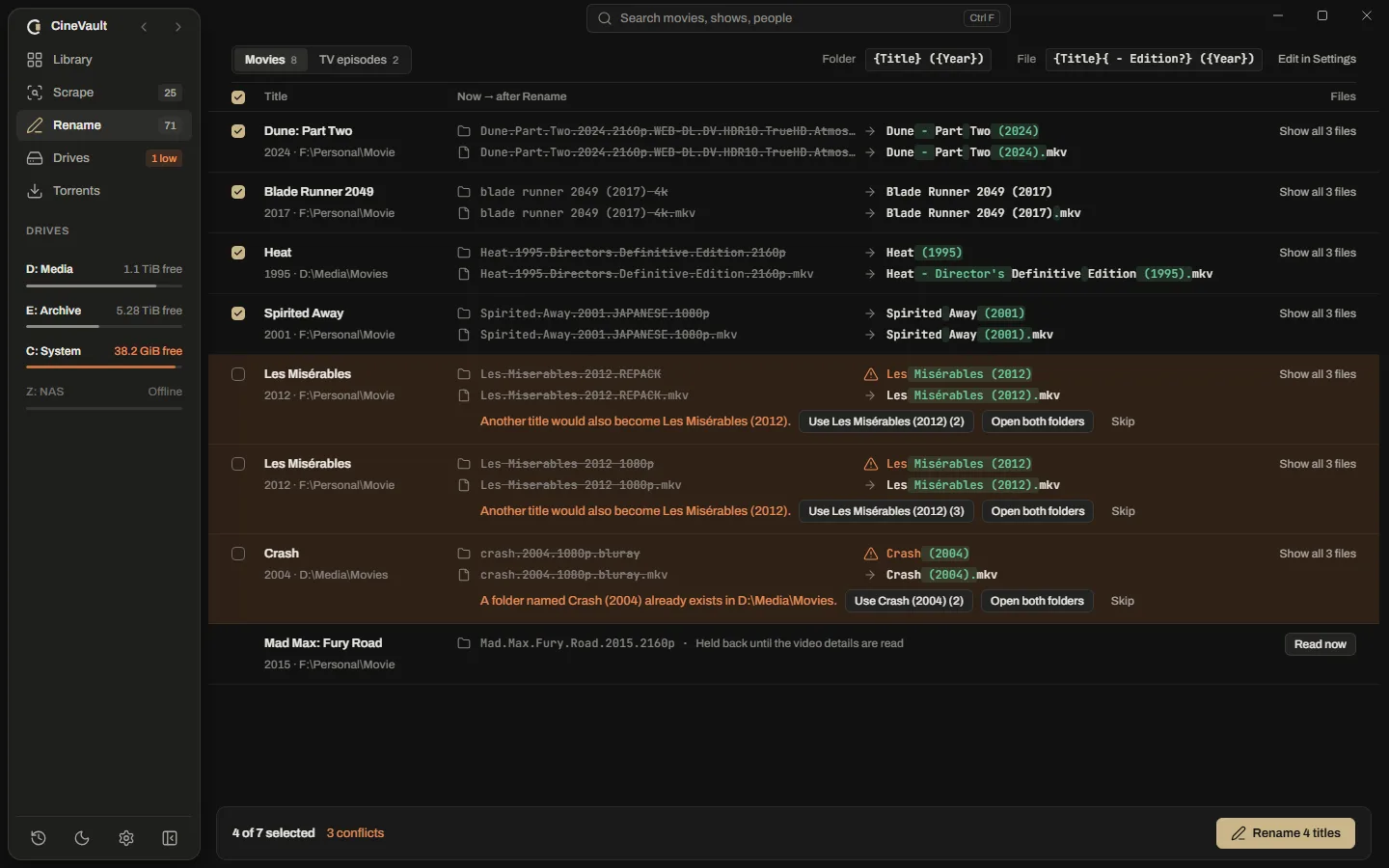Viewport: 1389px width, 868px height.
Task: Collapse the sidebar panel icon
Action: (x=170, y=838)
